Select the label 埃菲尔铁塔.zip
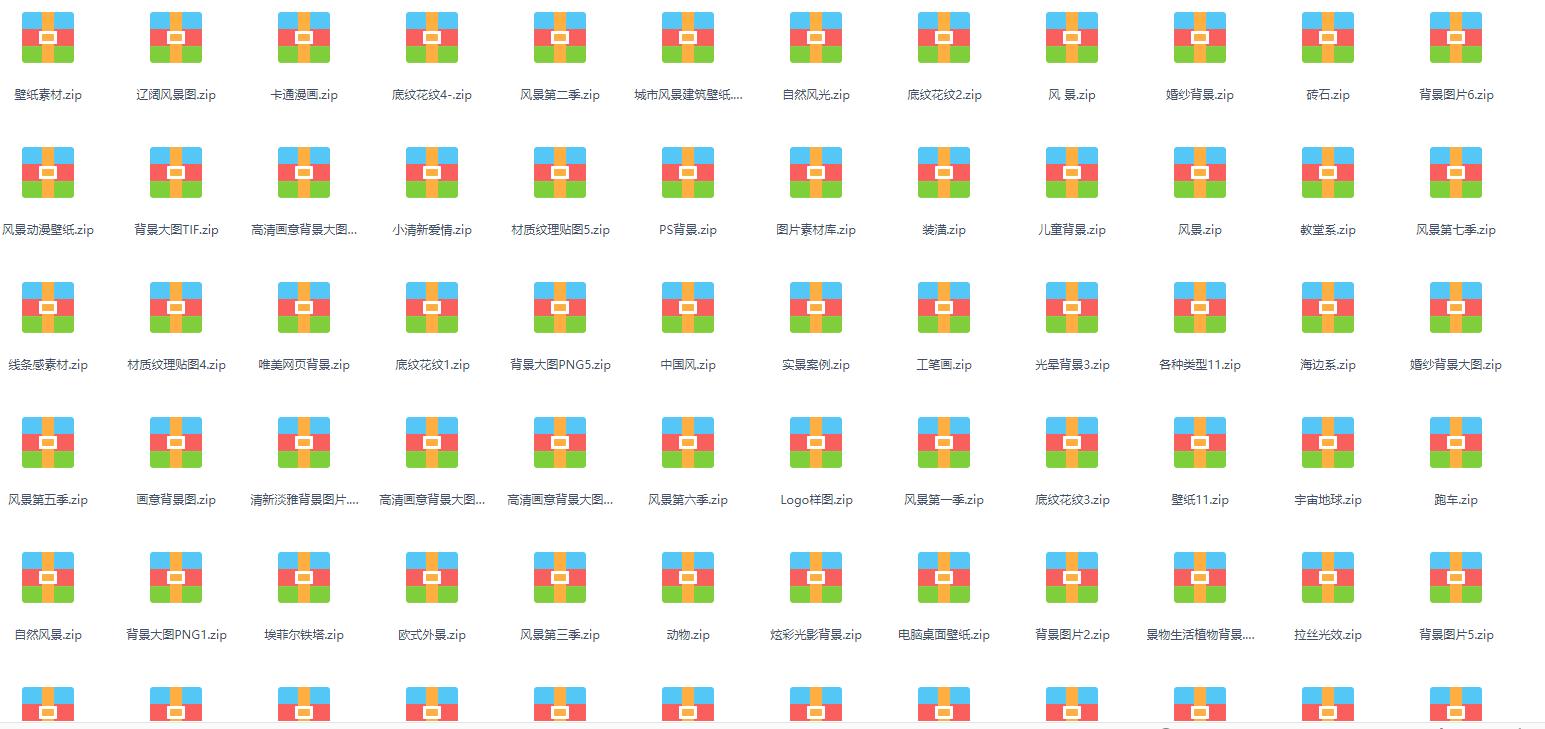Viewport: 1545px width, 729px height. point(304,635)
